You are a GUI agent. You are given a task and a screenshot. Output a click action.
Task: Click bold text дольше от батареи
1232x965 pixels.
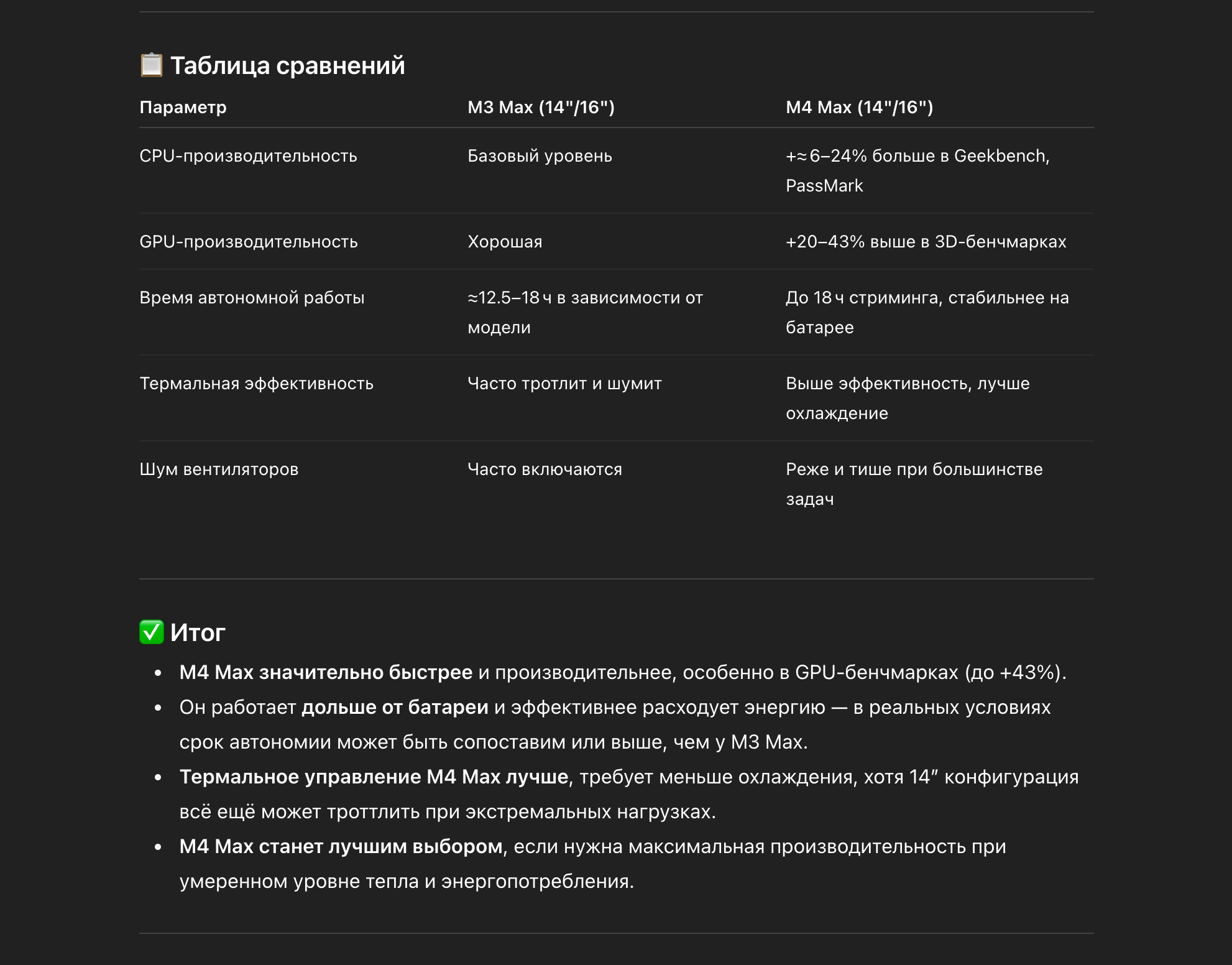(395, 707)
